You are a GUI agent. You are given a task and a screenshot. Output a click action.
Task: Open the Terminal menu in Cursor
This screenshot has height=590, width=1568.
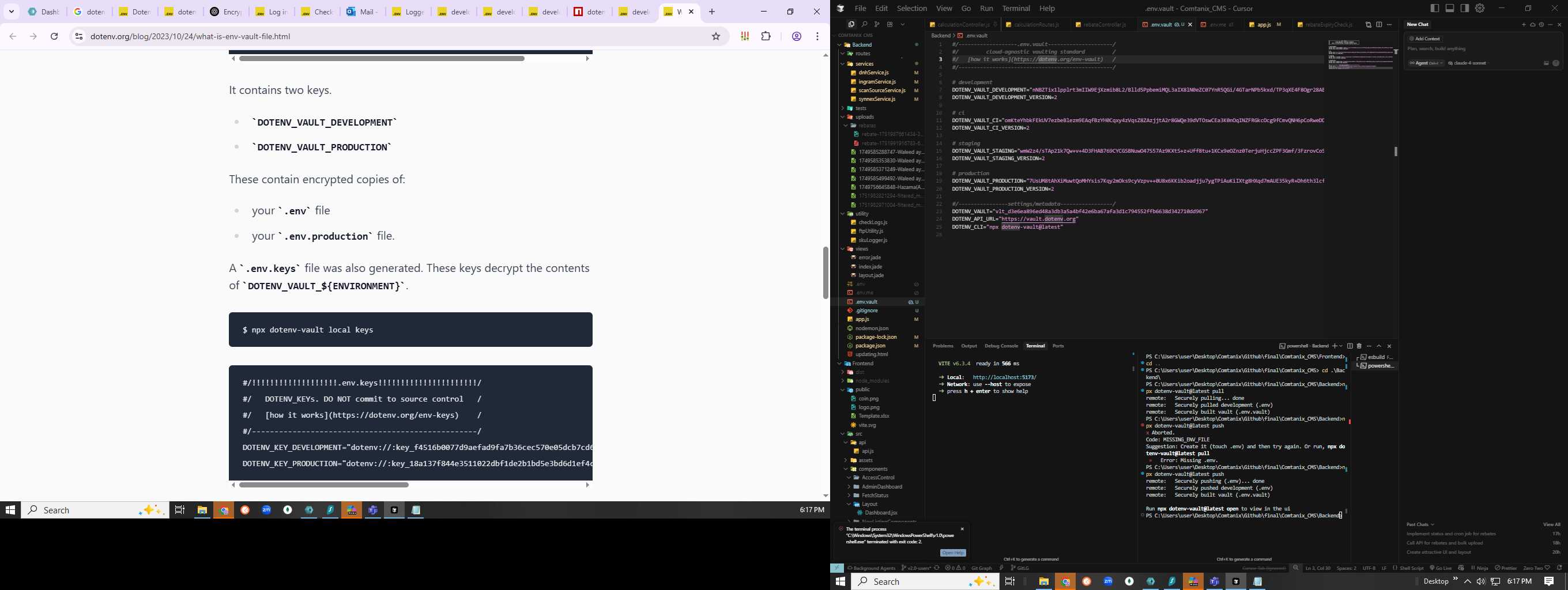tap(1016, 9)
